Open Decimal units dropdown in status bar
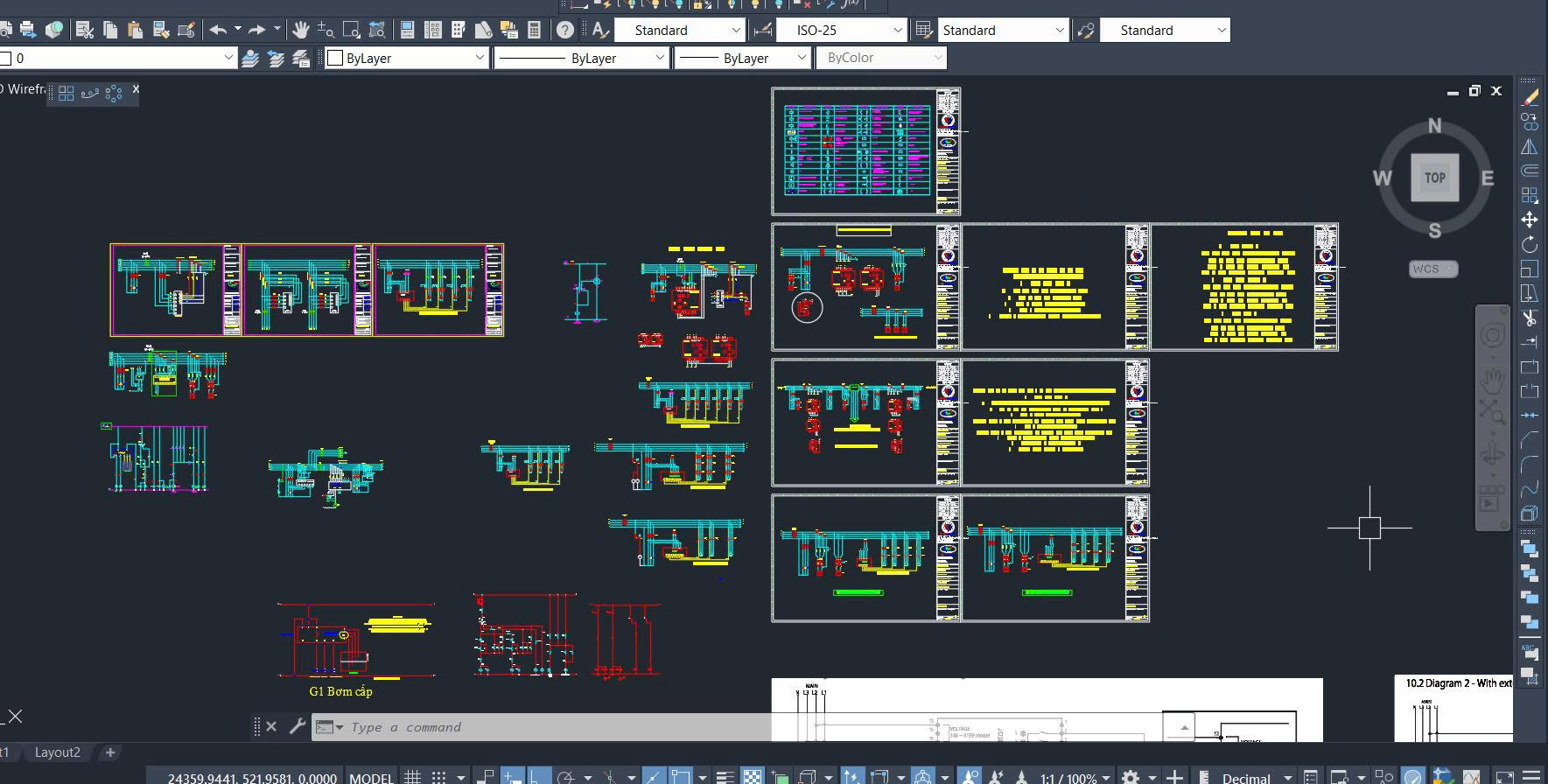 [x=1257, y=777]
